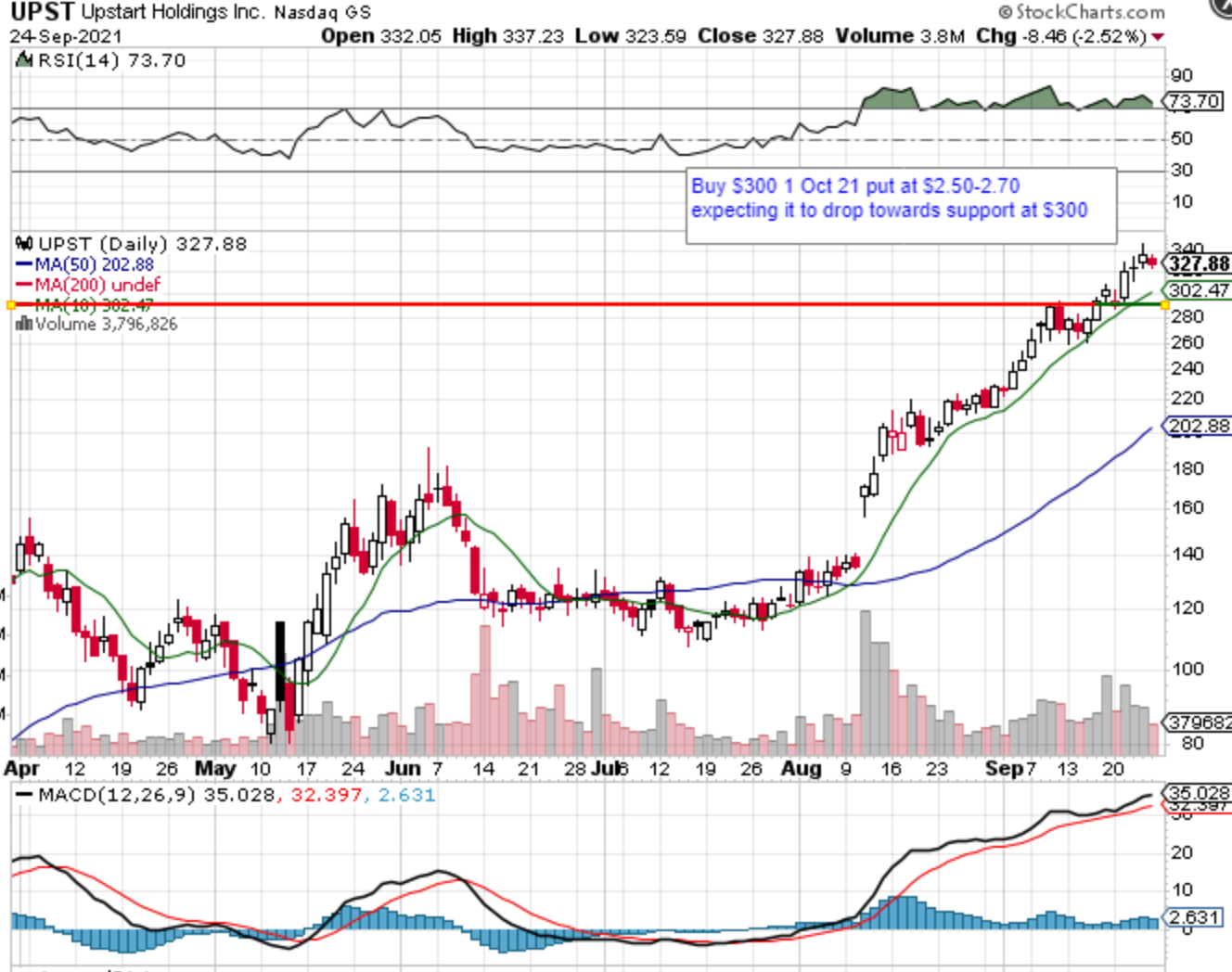Click the 379682 volume tag on right axis
The height and width of the screenshot is (972, 1232).
point(1198,722)
